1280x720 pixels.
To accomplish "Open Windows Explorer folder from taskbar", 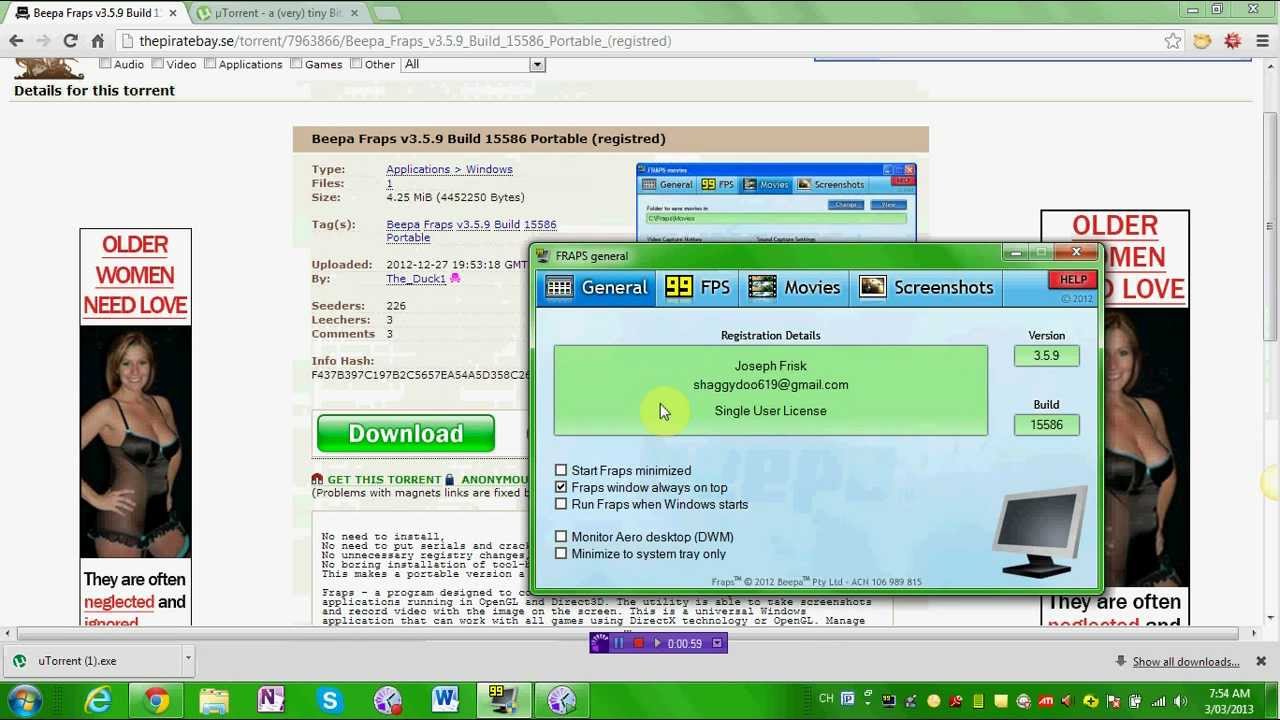I will (214, 700).
